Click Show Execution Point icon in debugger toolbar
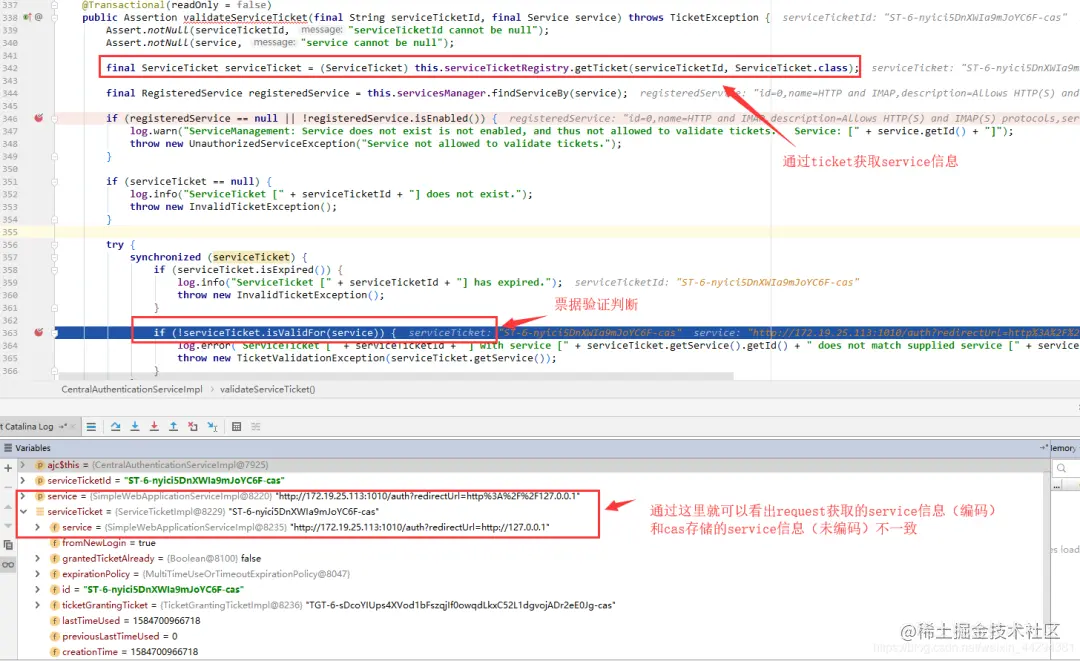Viewport: 1080px width, 661px height. click(x=91, y=427)
